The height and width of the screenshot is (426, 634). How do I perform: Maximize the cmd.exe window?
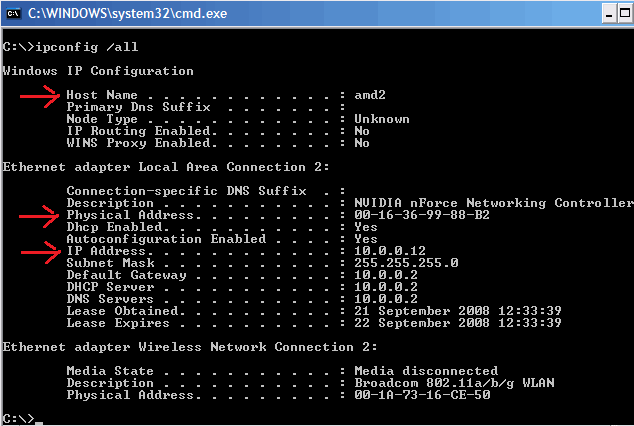[x=625, y=14]
